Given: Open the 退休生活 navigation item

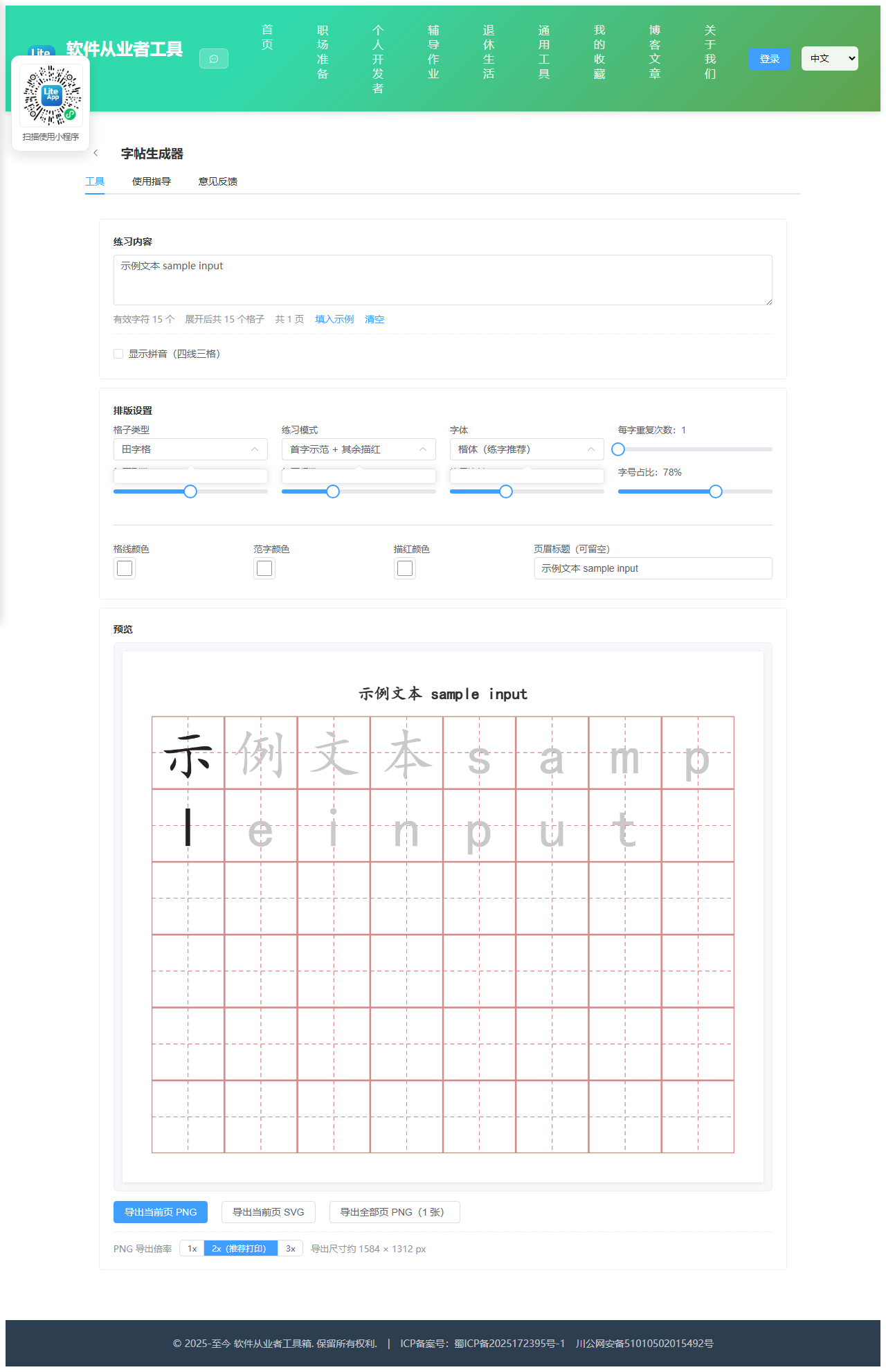Looking at the screenshot, I should pos(489,52).
